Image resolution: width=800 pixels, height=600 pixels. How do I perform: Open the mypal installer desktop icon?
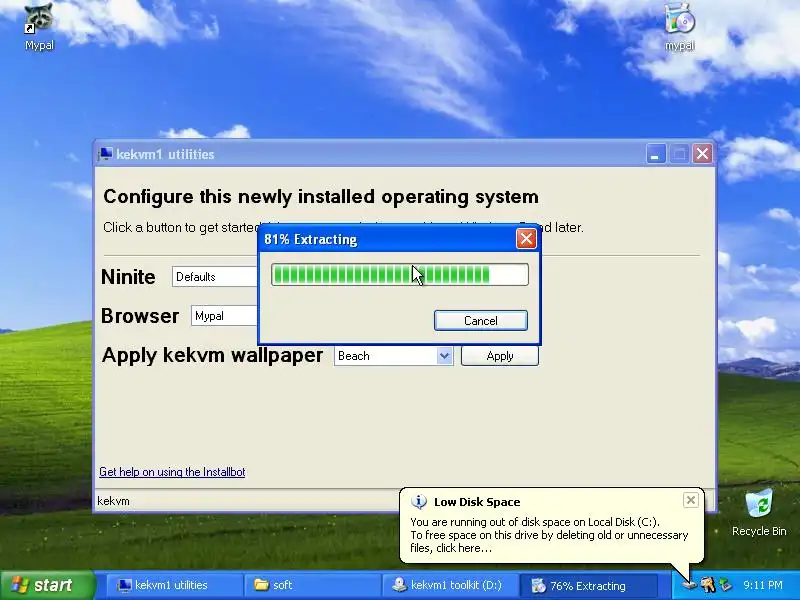(680, 27)
